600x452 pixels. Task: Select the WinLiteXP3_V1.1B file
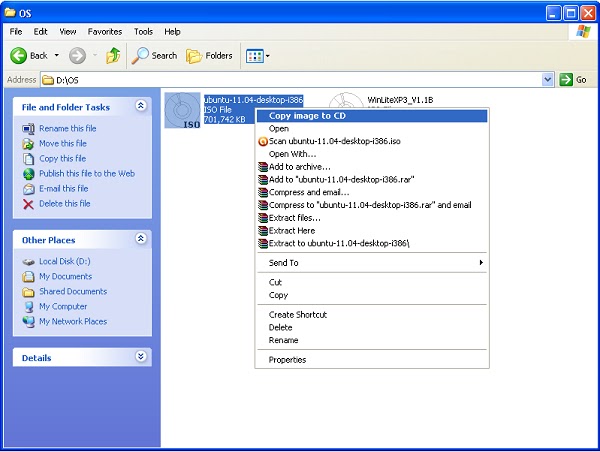400,100
